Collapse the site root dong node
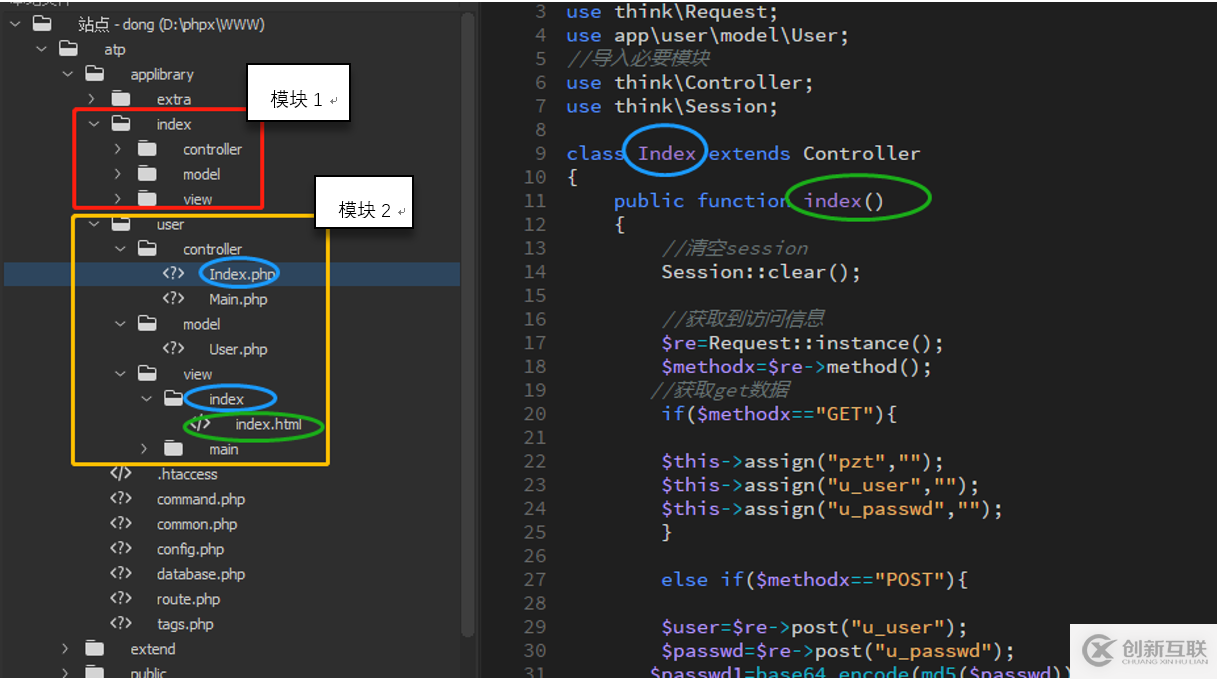 point(15,24)
